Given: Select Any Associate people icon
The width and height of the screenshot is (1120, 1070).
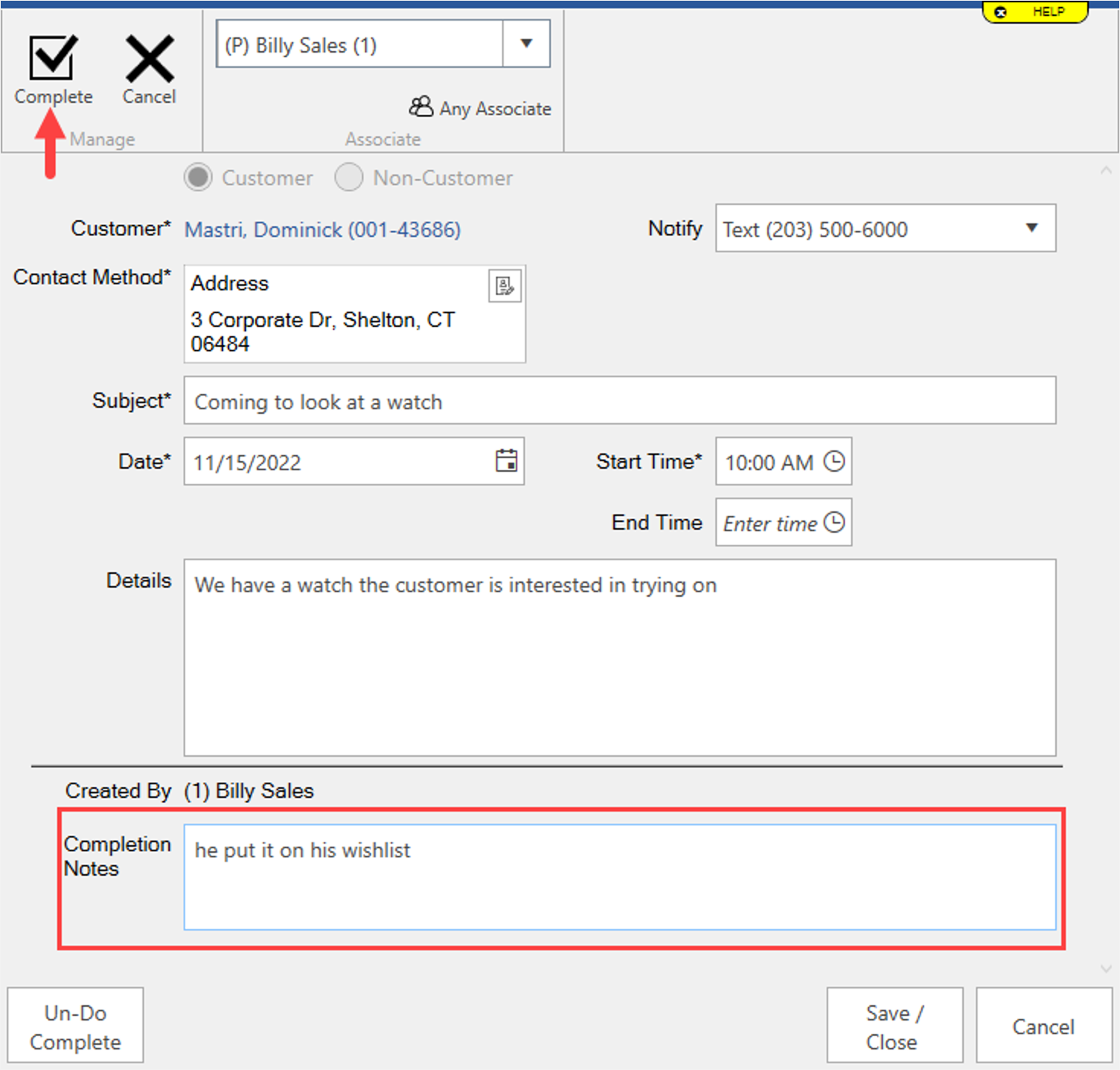Looking at the screenshot, I should [x=421, y=107].
